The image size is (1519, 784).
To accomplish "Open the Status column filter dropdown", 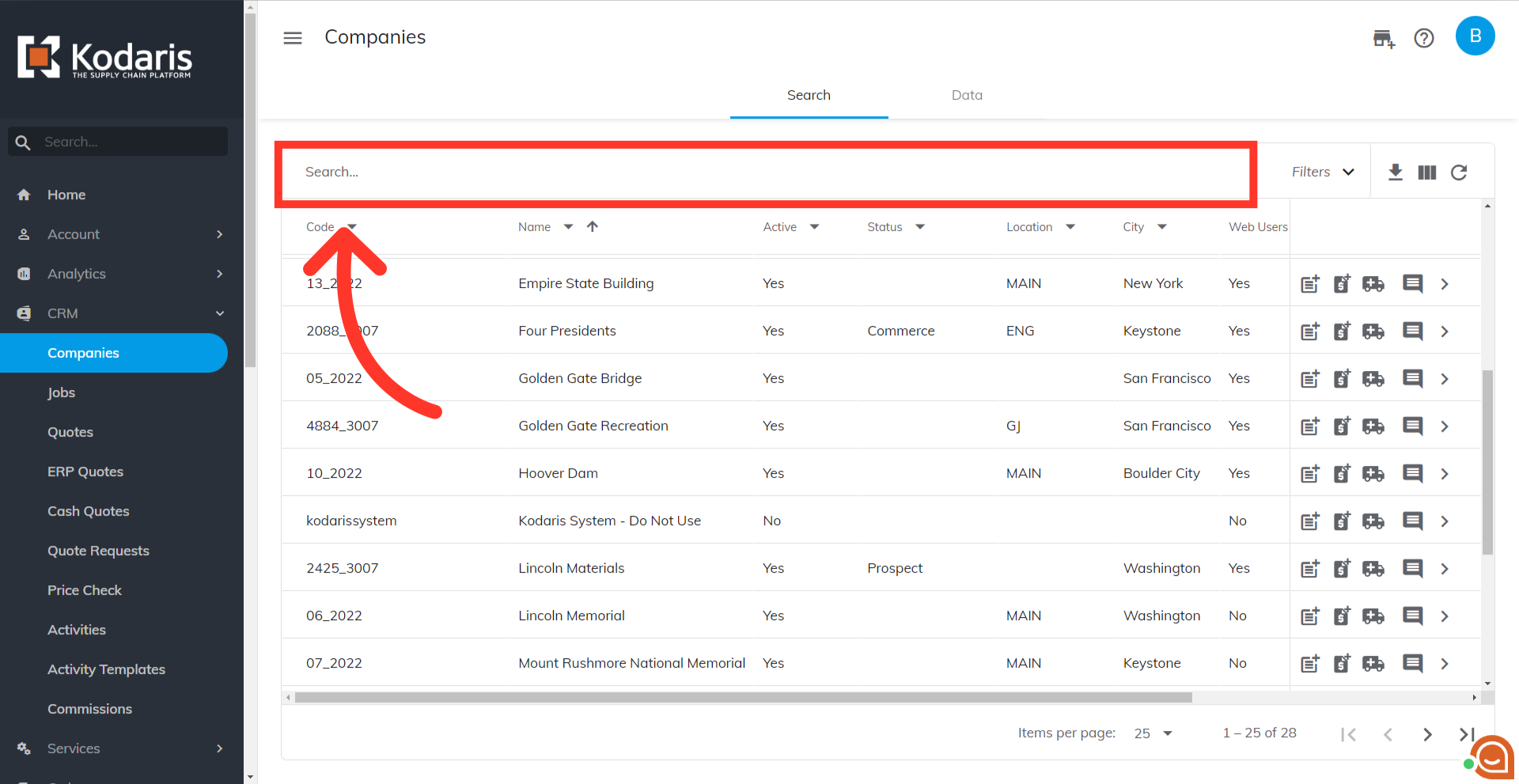I will click(x=920, y=227).
